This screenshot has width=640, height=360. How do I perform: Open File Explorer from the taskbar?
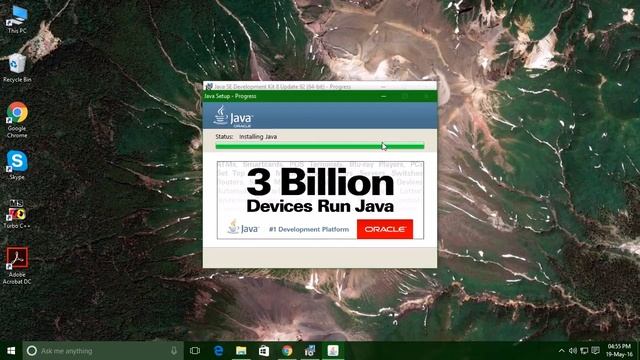(x=241, y=351)
